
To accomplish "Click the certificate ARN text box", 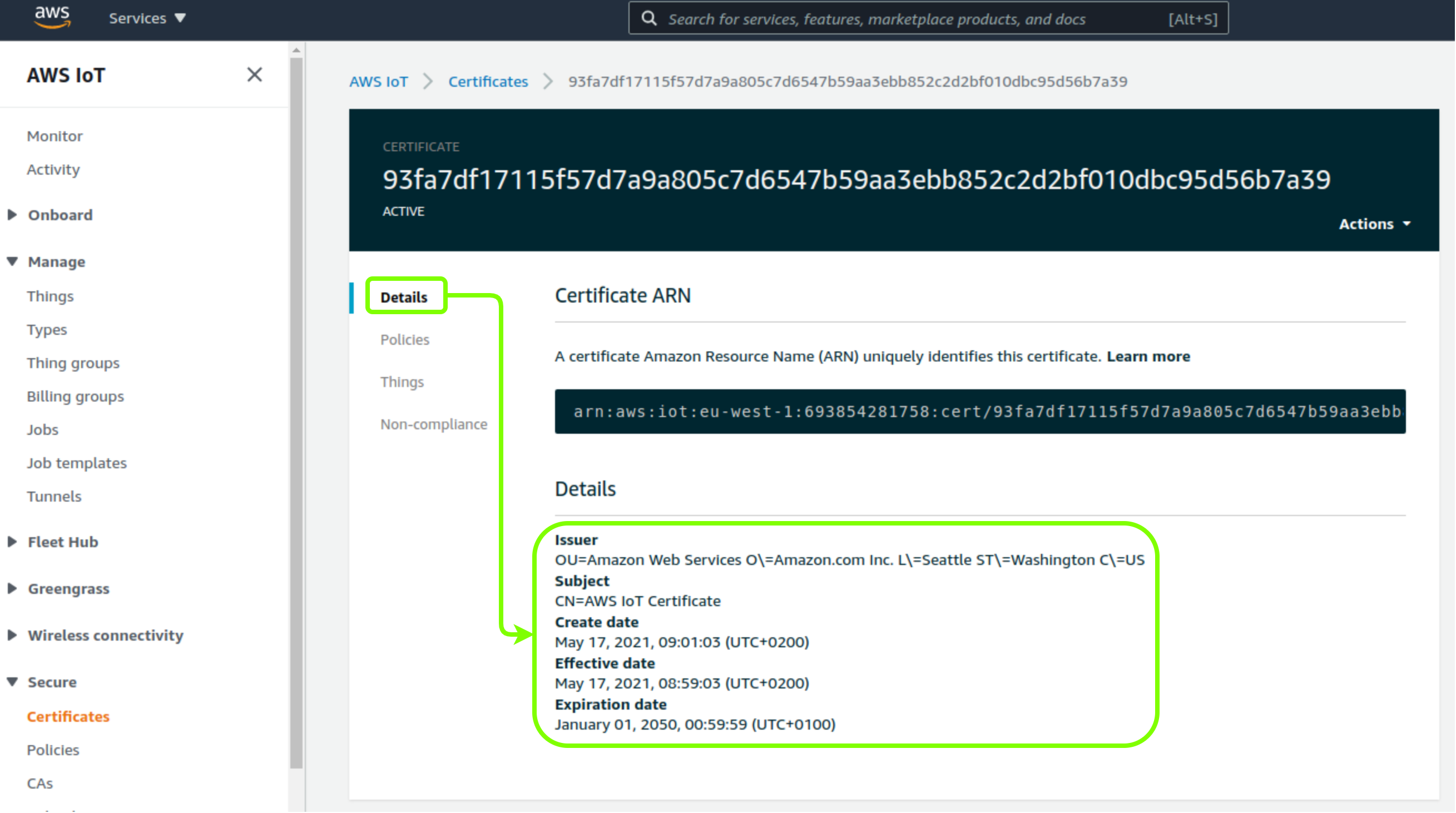I will (x=981, y=412).
